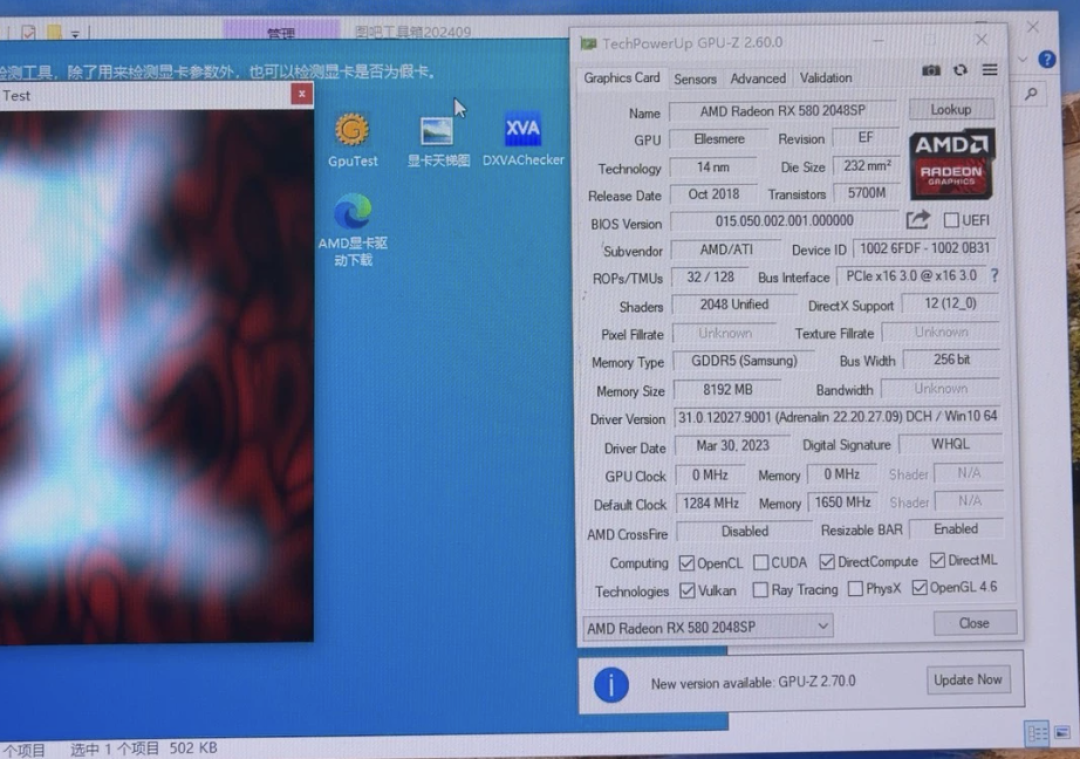Open the AMD显卡驱动下载 Edge shortcut

pos(353,230)
